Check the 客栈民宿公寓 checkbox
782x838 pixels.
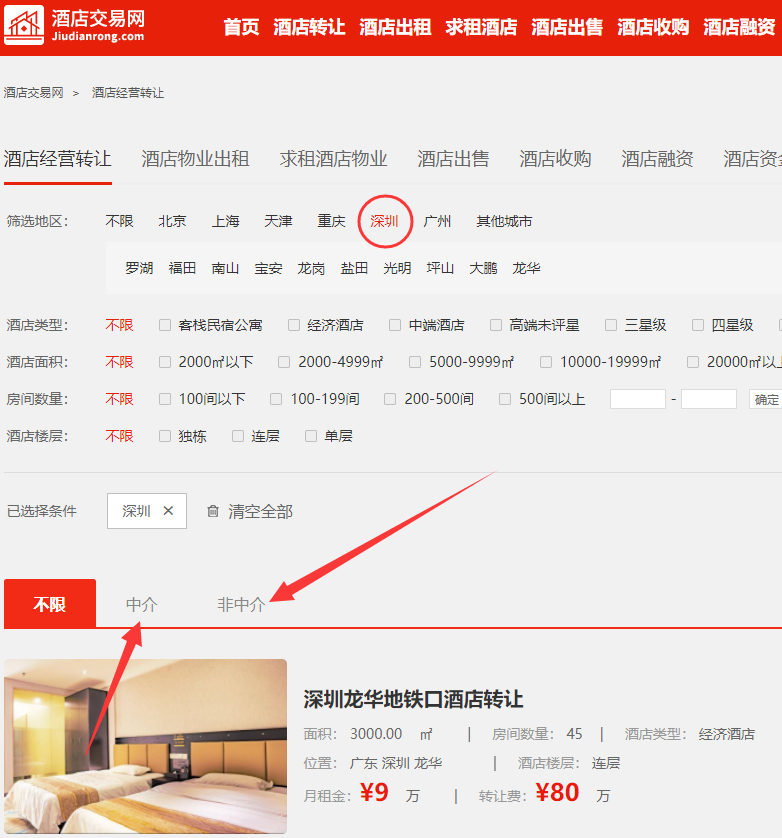click(x=165, y=325)
